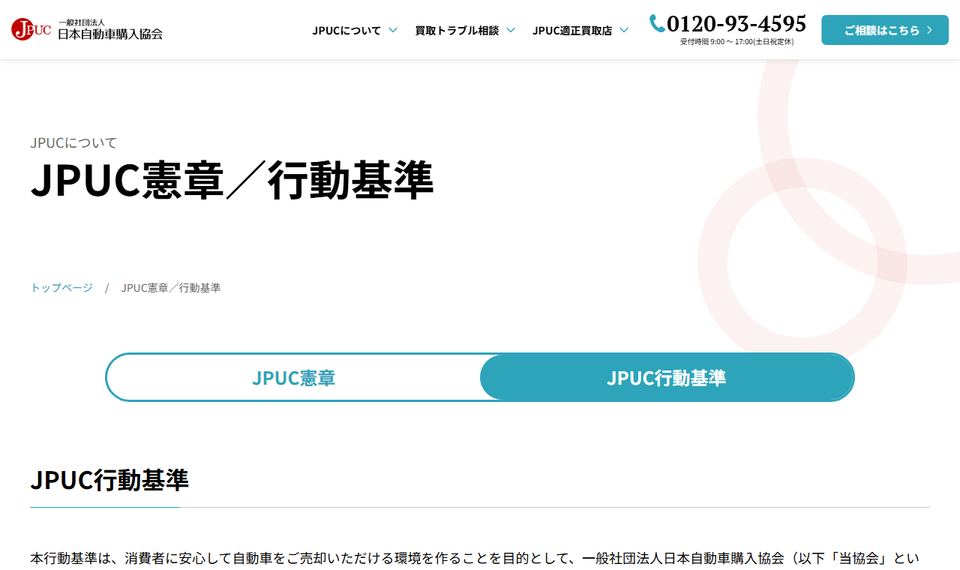Go to トップページ breadcrumb link
Viewport: 960px width, 570px height.
61,288
